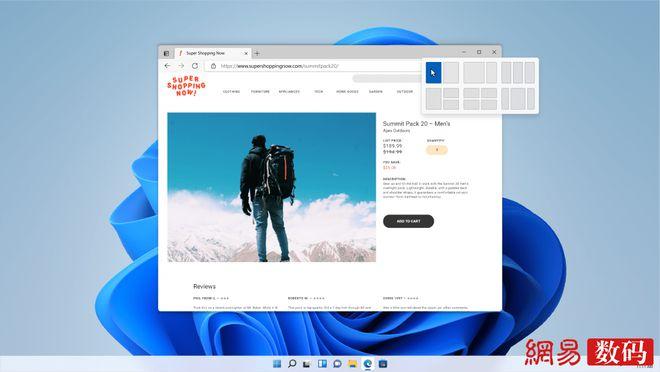Click Microsoft Edge icon in taskbar
The image size is (660, 372).
pos(367,364)
